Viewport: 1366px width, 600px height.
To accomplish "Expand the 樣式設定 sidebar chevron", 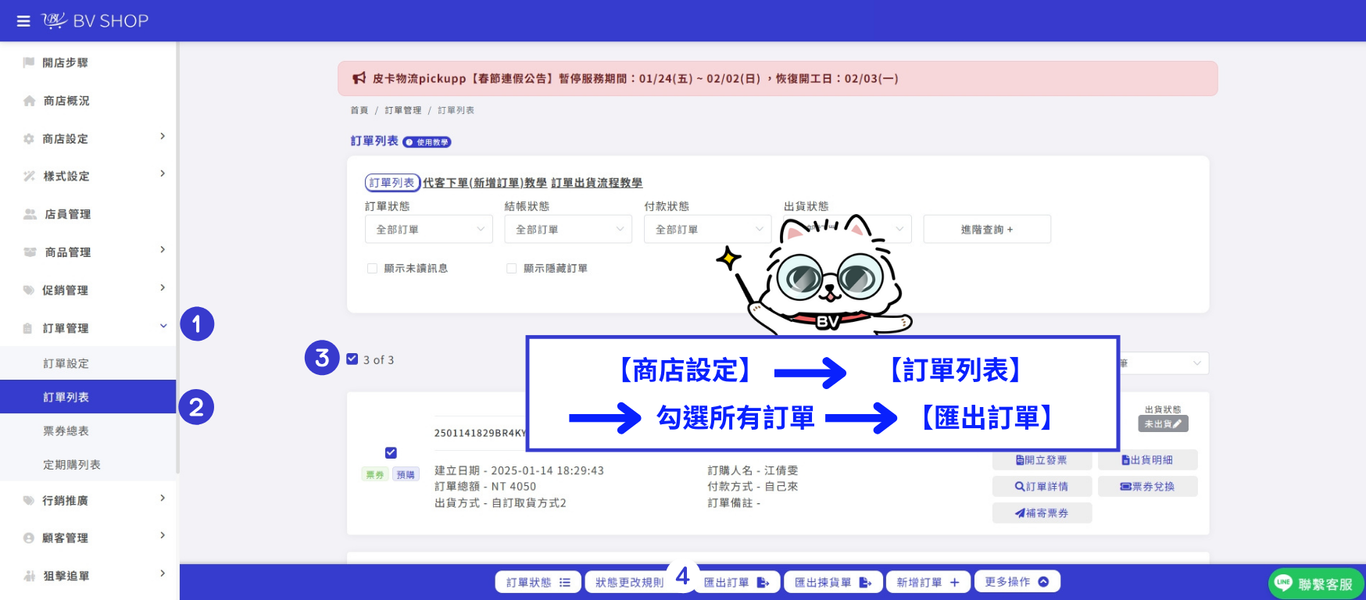I will (x=162, y=174).
